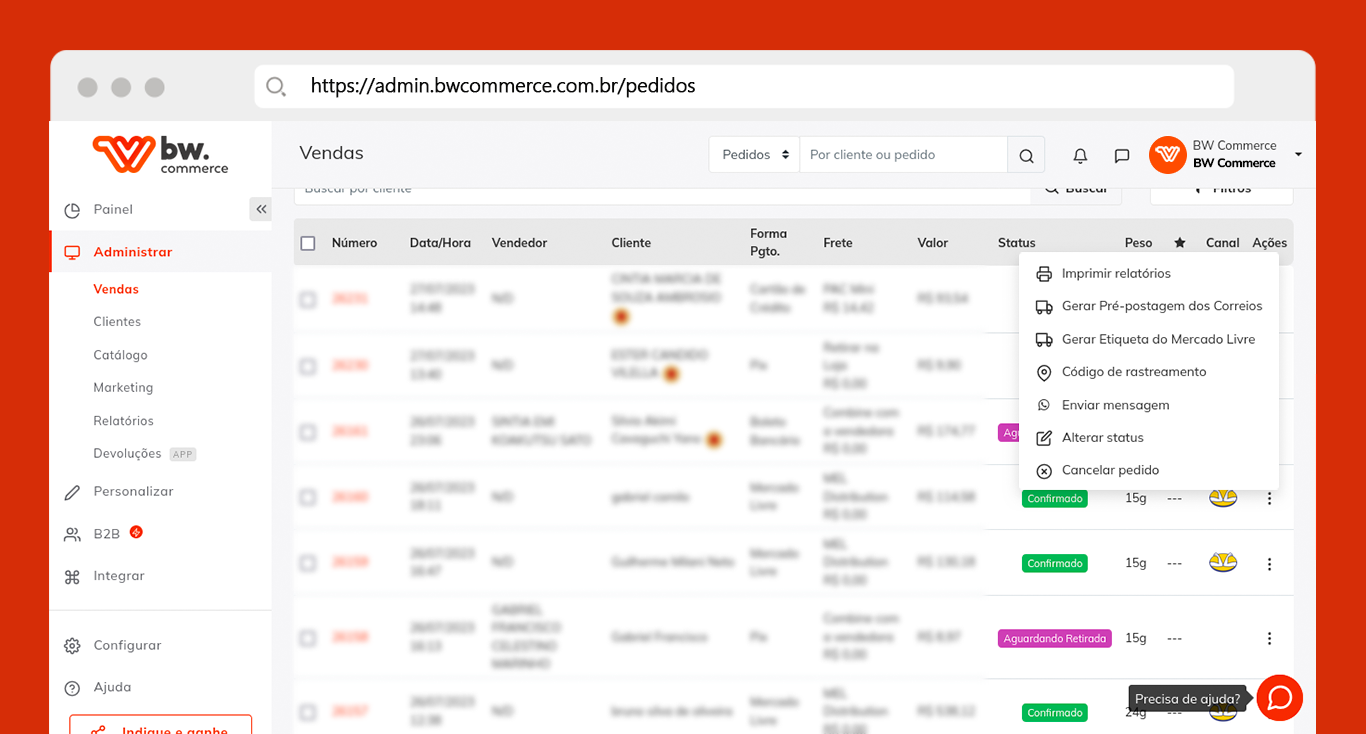
Task: Open Configurar settings
Action: click(x=127, y=646)
